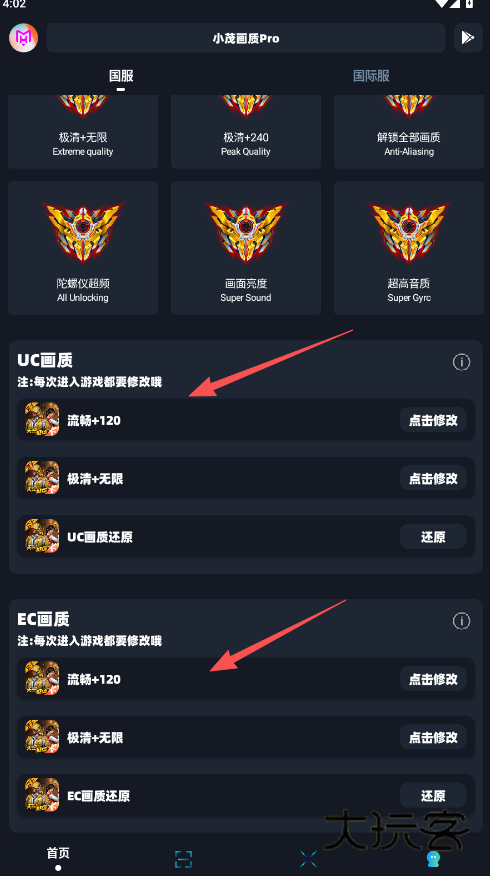Open the crossed X icon in bottom bar
Image resolution: width=490 pixels, height=876 pixels.
point(308,859)
